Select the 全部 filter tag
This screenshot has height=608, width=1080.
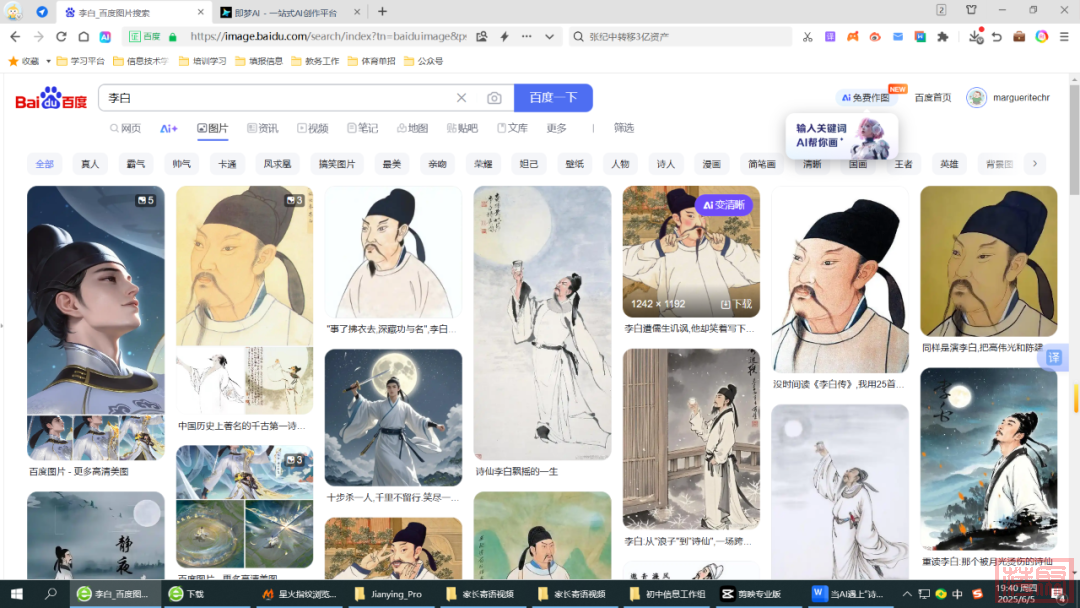pyautogui.click(x=45, y=164)
